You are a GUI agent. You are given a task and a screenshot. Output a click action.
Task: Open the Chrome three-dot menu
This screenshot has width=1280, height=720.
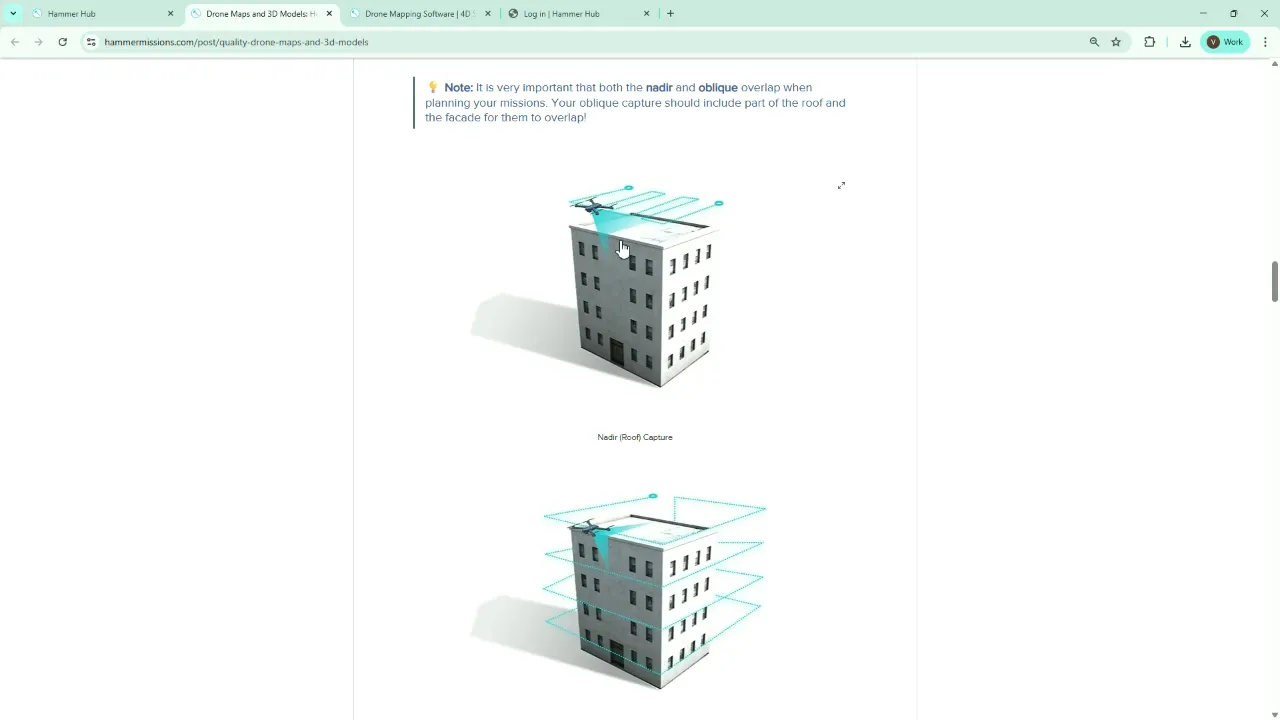point(1266,42)
